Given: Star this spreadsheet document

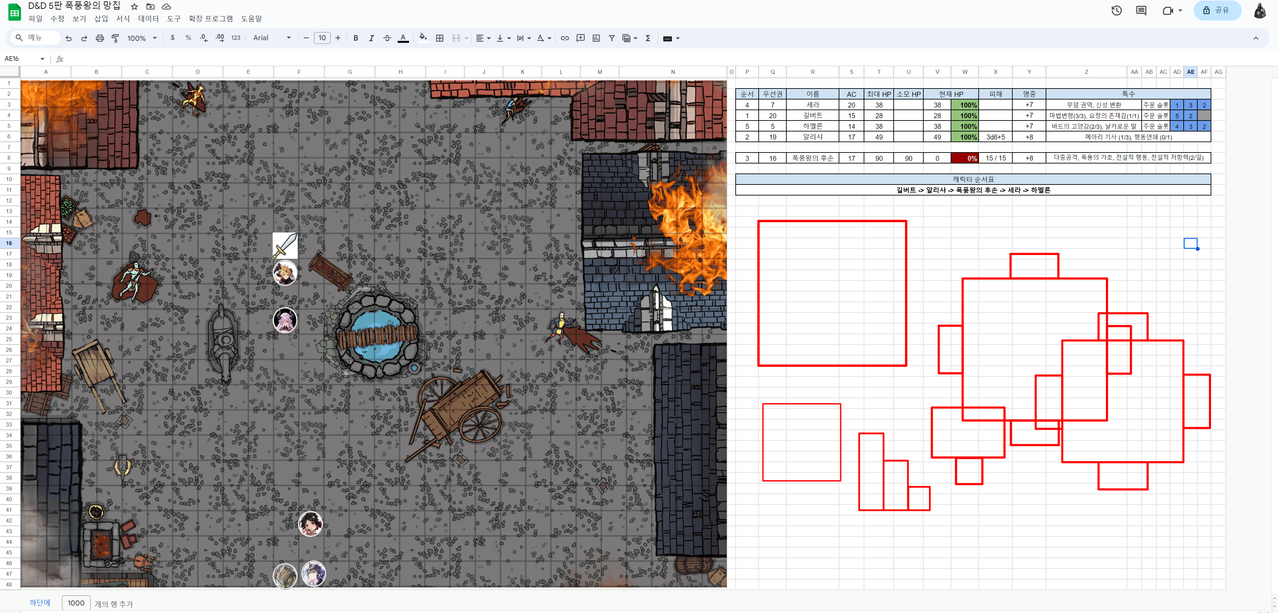Looking at the screenshot, I should point(135,6).
